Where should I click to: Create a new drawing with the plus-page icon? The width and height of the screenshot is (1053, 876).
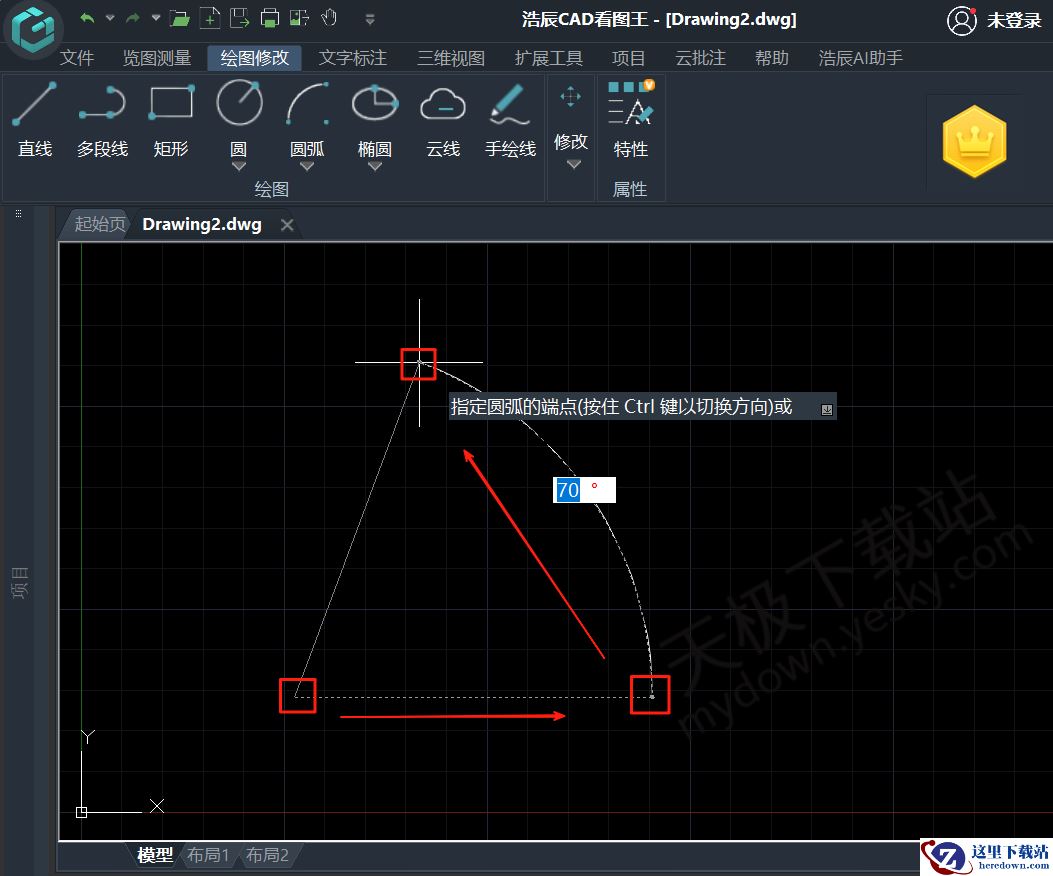[210, 18]
